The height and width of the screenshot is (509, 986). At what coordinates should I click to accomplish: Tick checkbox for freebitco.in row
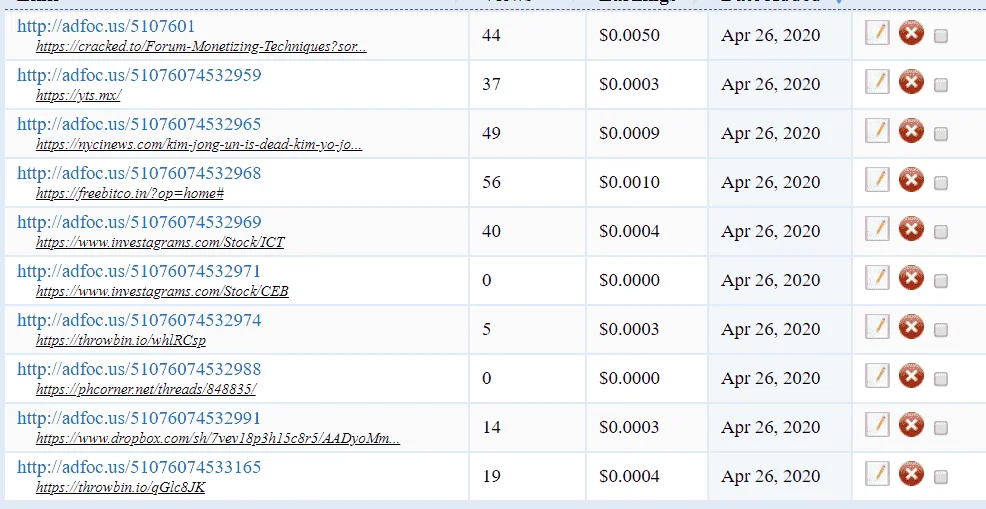click(x=941, y=184)
